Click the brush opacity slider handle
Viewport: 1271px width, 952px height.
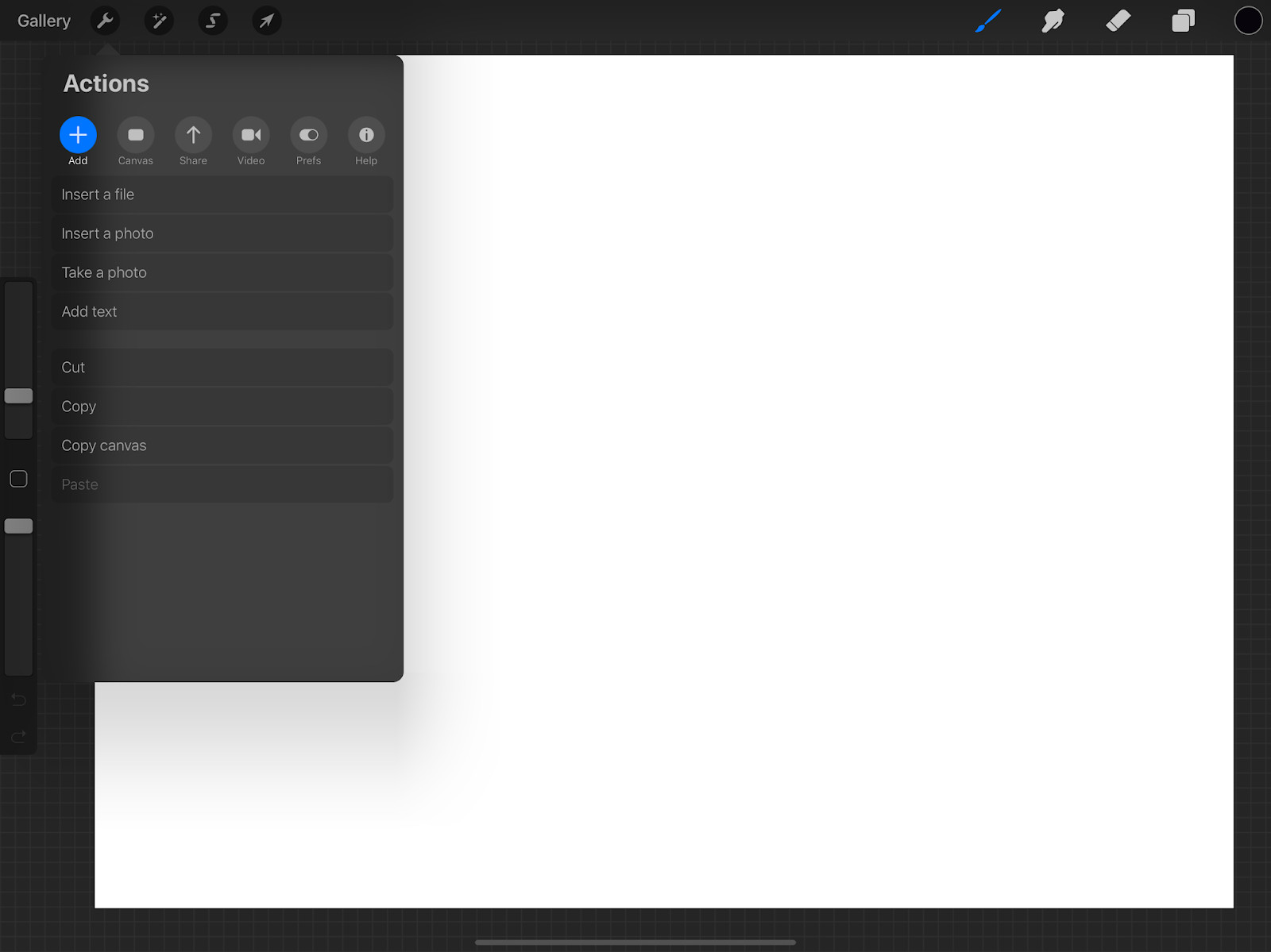pyautogui.click(x=18, y=526)
